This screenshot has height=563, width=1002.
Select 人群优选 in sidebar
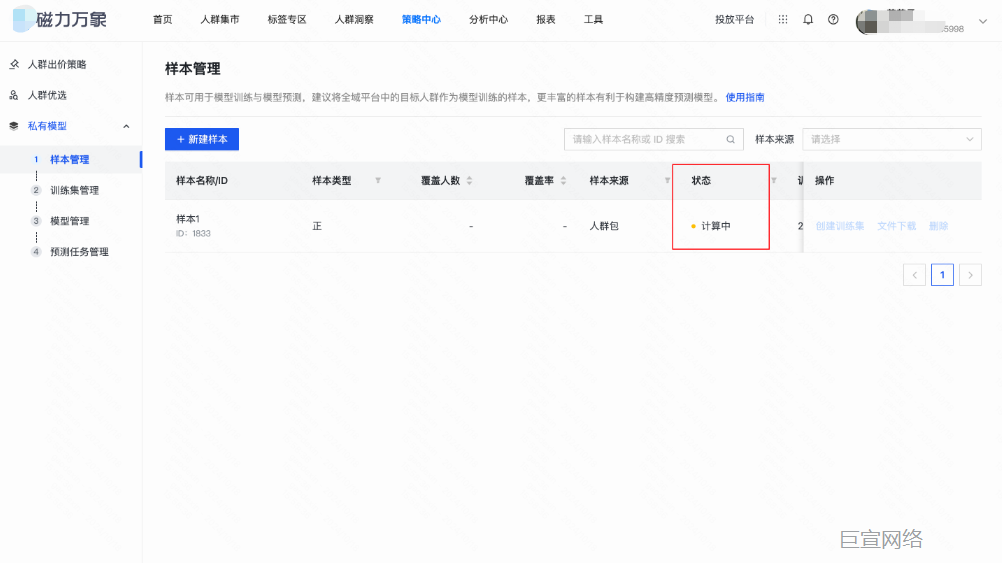pos(47,95)
